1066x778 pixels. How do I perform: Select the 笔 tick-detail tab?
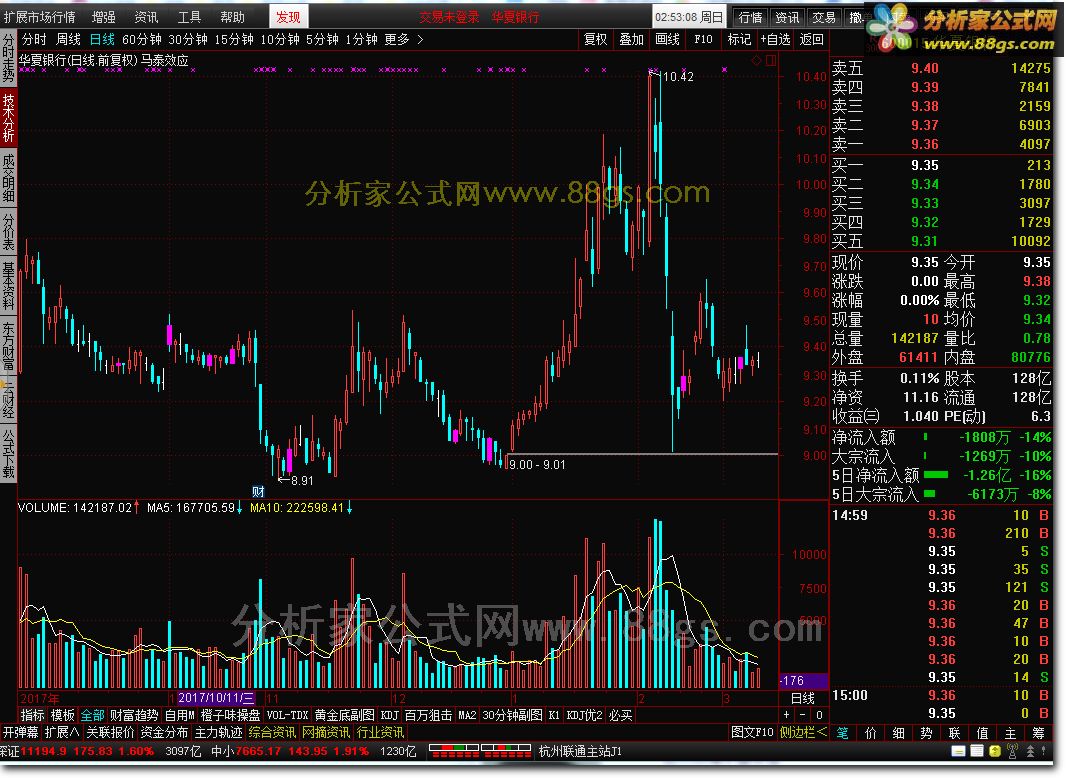point(843,732)
